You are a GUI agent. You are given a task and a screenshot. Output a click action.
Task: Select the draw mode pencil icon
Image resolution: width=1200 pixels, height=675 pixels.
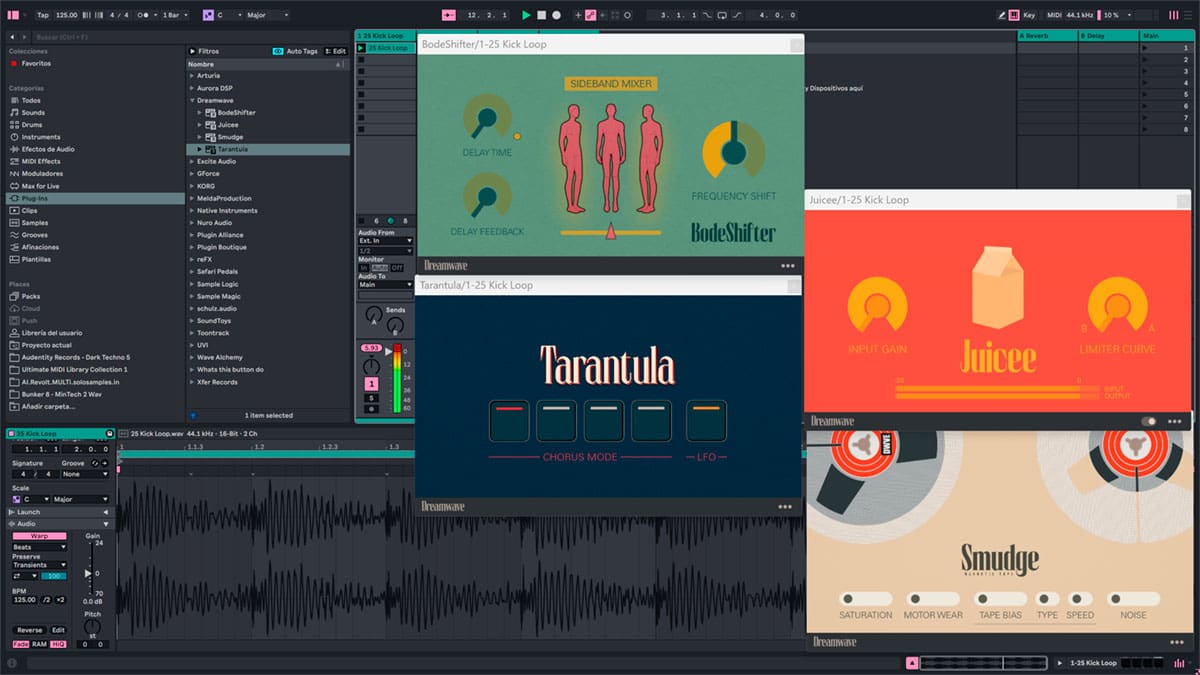pyautogui.click(x=1002, y=15)
